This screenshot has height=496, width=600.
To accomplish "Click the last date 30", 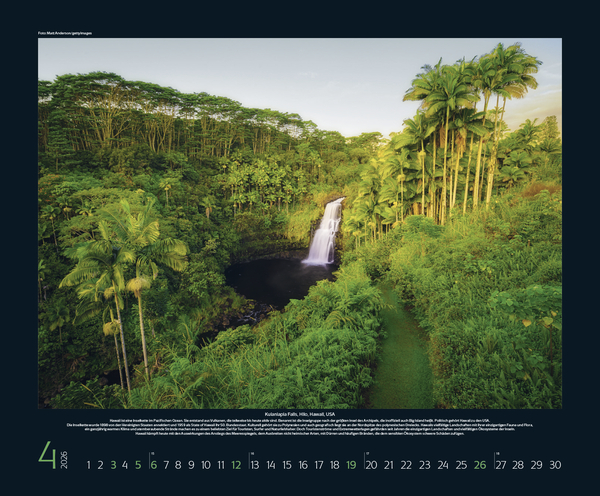I will point(555,465).
